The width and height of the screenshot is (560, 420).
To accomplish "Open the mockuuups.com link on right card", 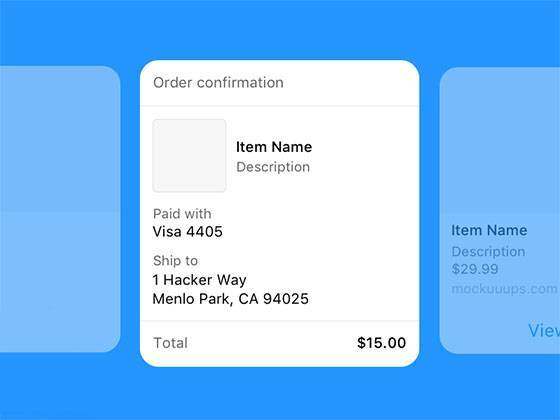I will tap(504, 289).
